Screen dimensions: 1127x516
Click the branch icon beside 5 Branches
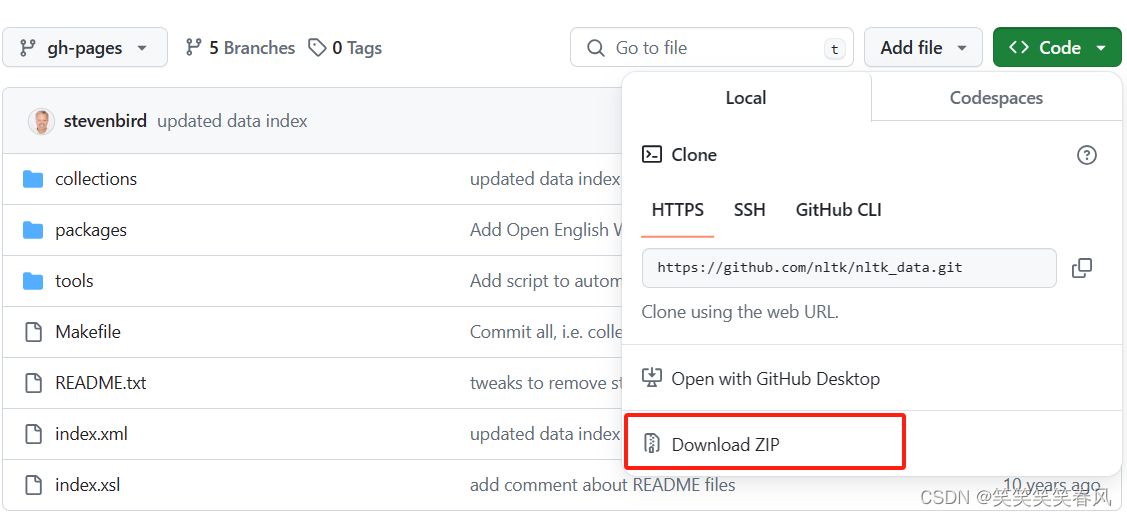(x=193, y=47)
